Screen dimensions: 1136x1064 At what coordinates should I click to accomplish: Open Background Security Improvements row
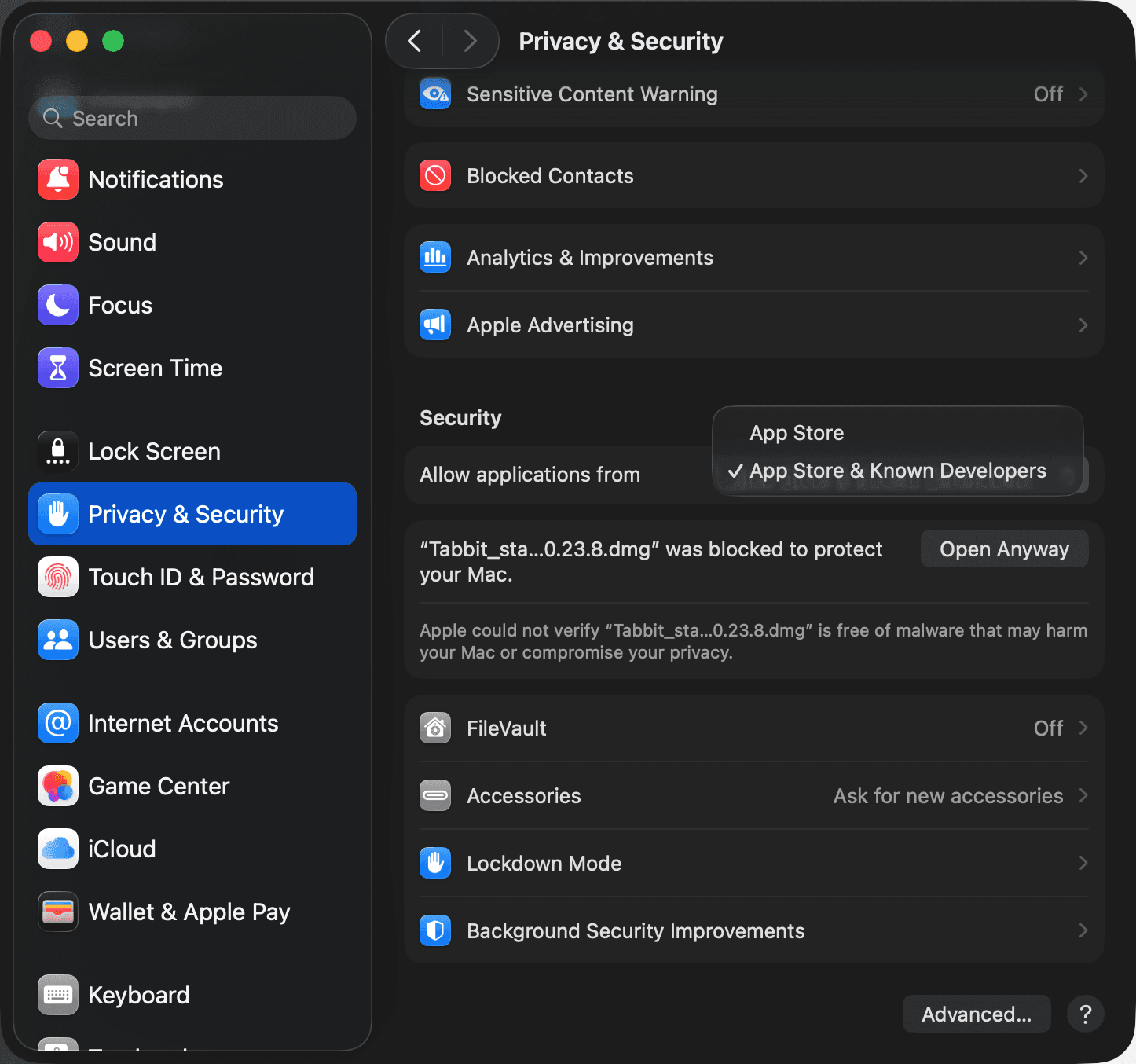[754, 931]
